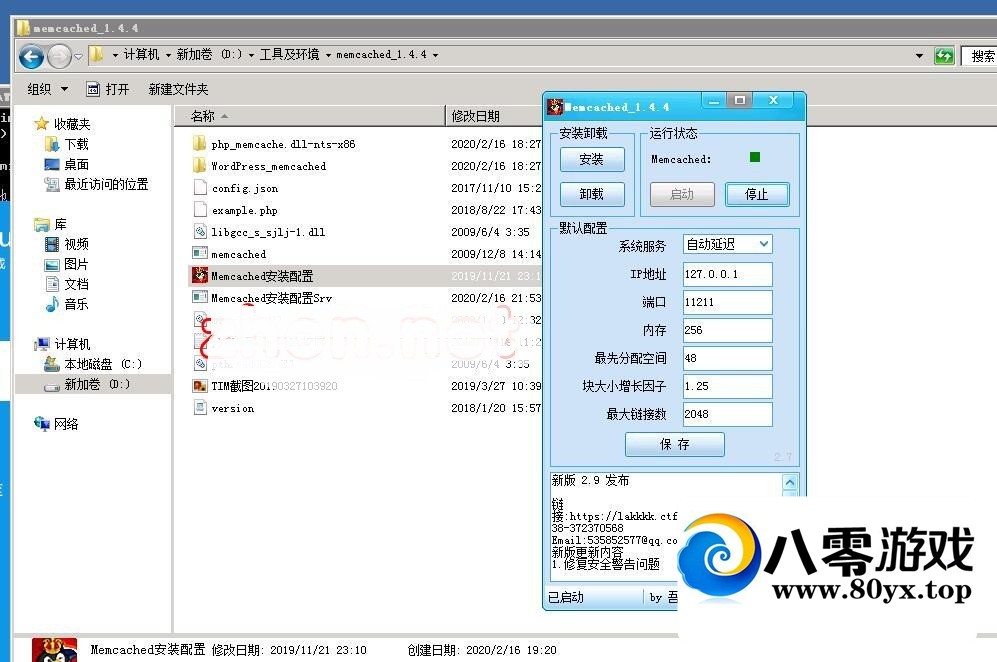The image size is (997, 662).
Task: Select 本地磁盘 (C:) drive
Action: [103, 364]
